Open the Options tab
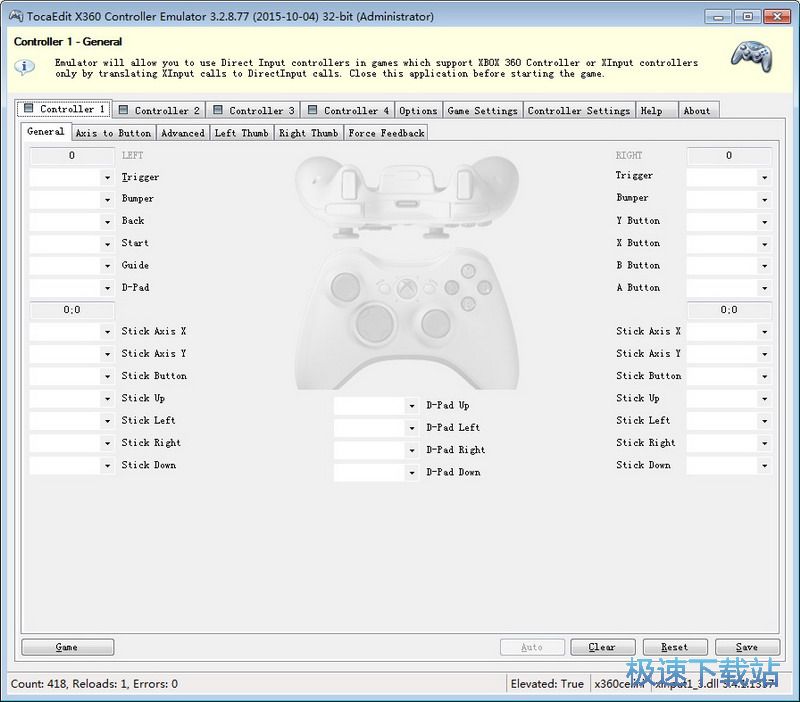The image size is (800, 702). coord(418,110)
